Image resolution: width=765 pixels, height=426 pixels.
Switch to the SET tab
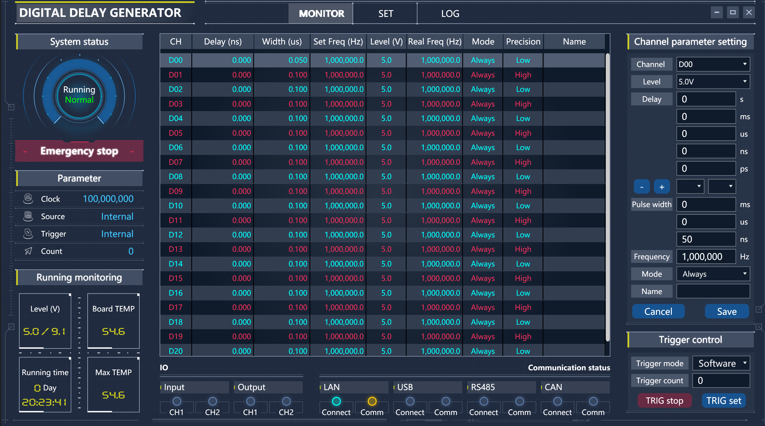pyautogui.click(x=386, y=14)
